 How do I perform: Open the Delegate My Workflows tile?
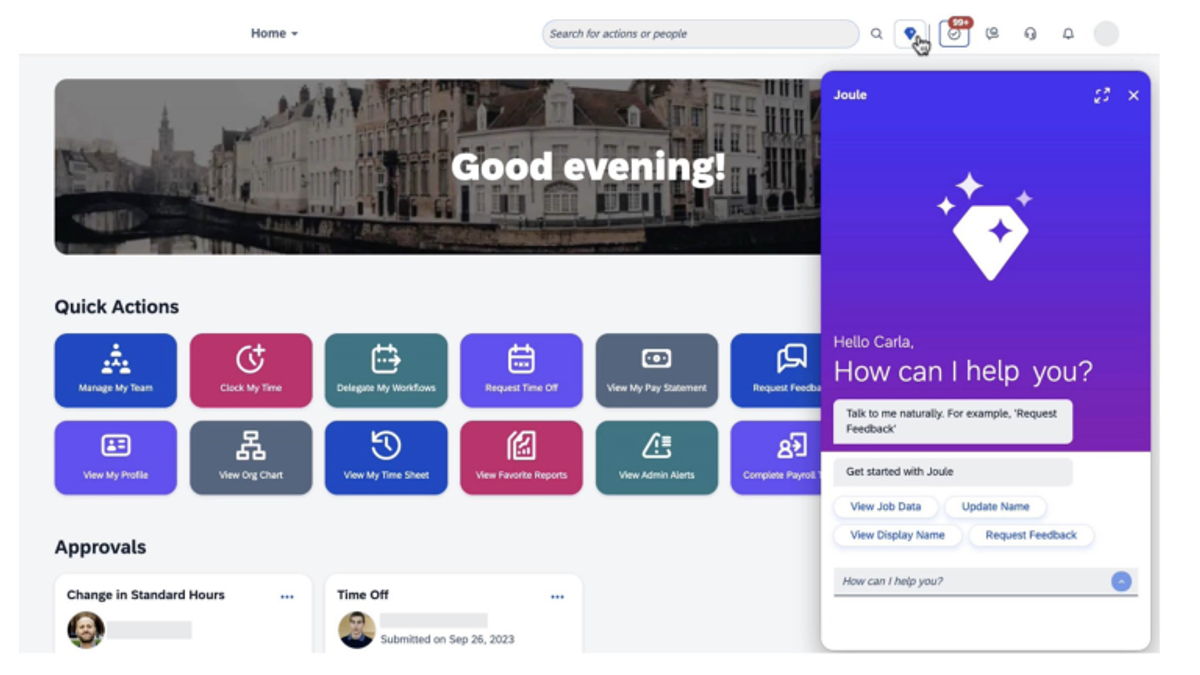coord(386,370)
